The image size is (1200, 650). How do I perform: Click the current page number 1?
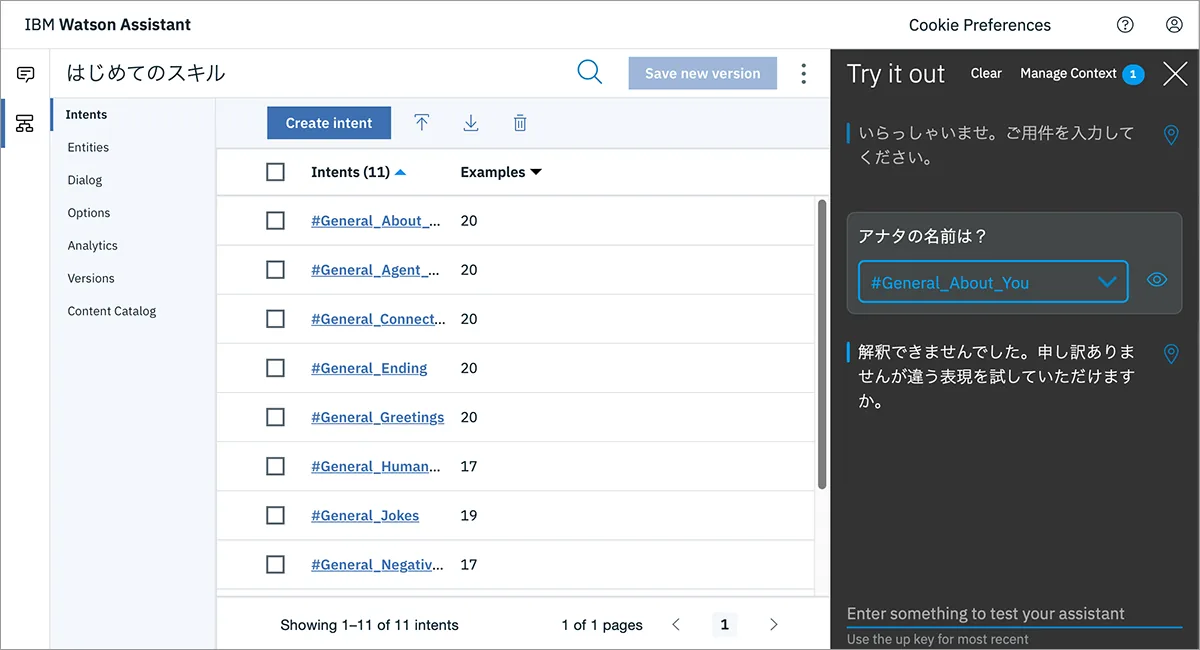coord(725,625)
